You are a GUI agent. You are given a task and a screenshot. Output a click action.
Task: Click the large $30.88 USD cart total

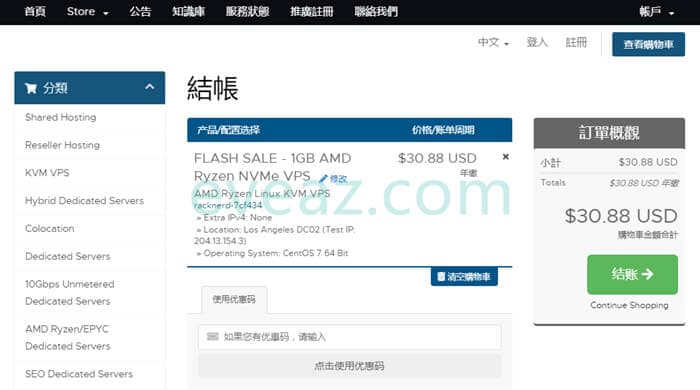coord(621,216)
